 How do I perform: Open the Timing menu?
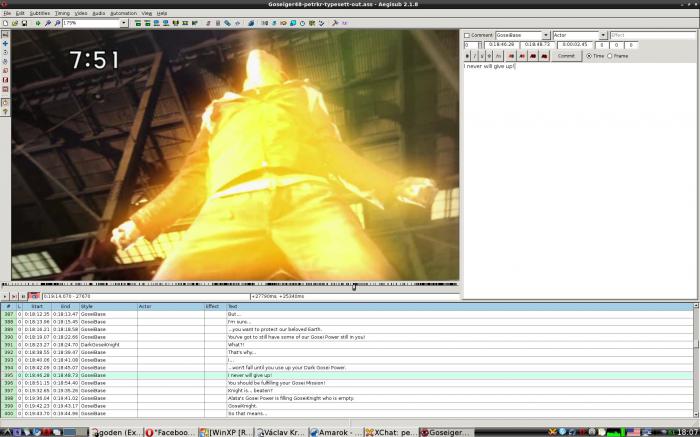[x=62, y=13]
